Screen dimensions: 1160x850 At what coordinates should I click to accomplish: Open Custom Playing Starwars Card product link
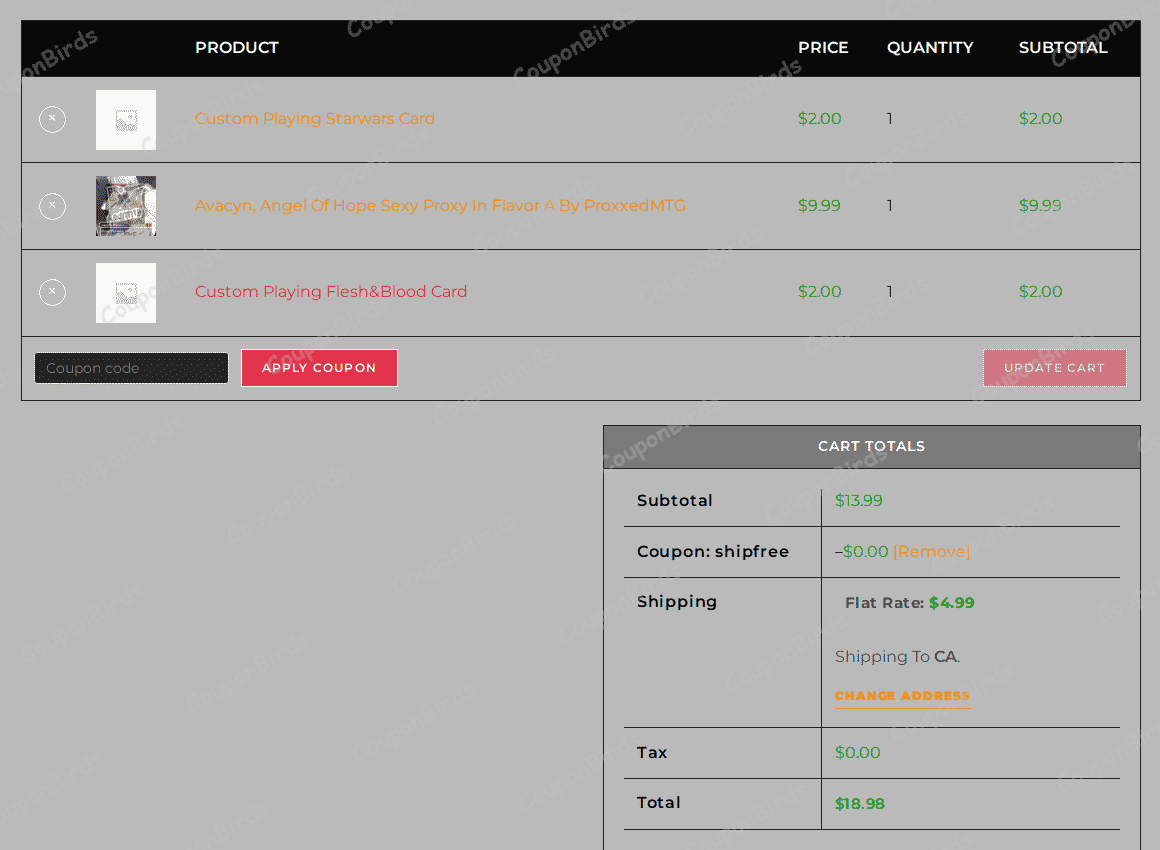pyautogui.click(x=314, y=119)
